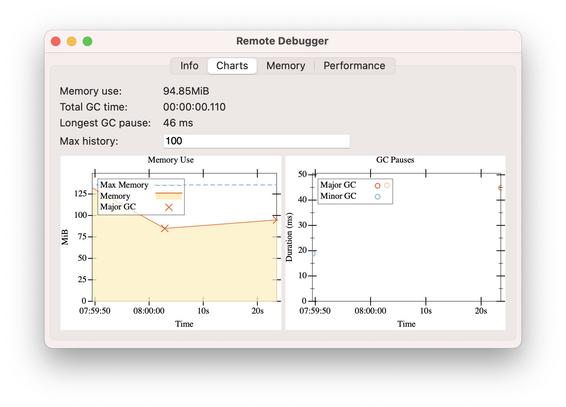Screen dimensions: 566x407
Task: Open the Memory tab
Action: pyautogui.click(x=286, y=66)
